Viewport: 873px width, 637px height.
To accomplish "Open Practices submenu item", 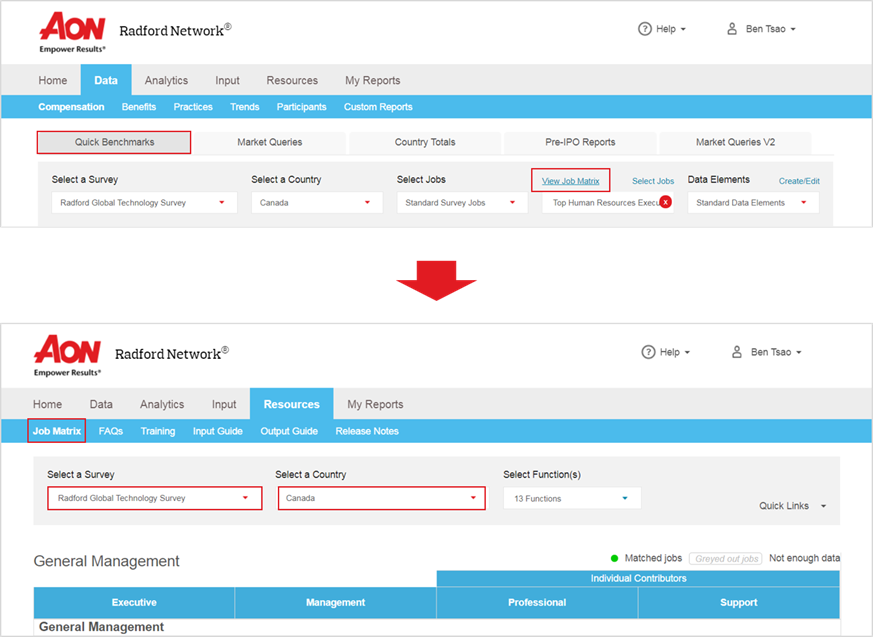I will point(193,107).
